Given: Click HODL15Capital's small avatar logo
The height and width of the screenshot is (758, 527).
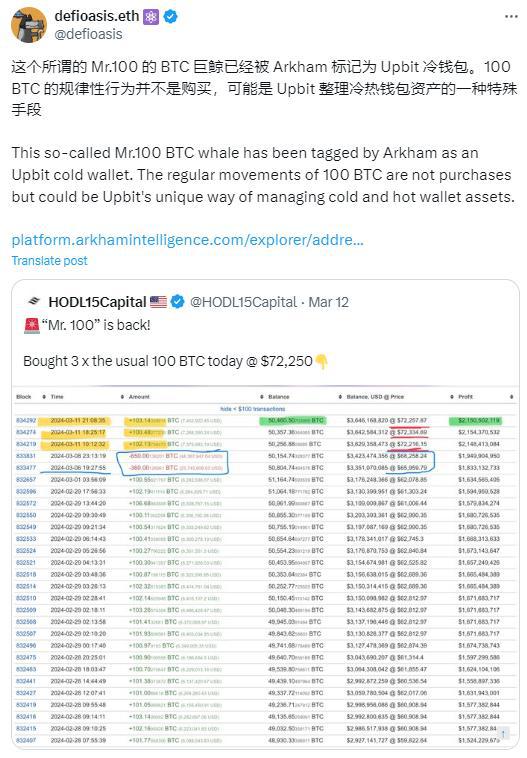Looking at the screenshot, I should point(33,302).
